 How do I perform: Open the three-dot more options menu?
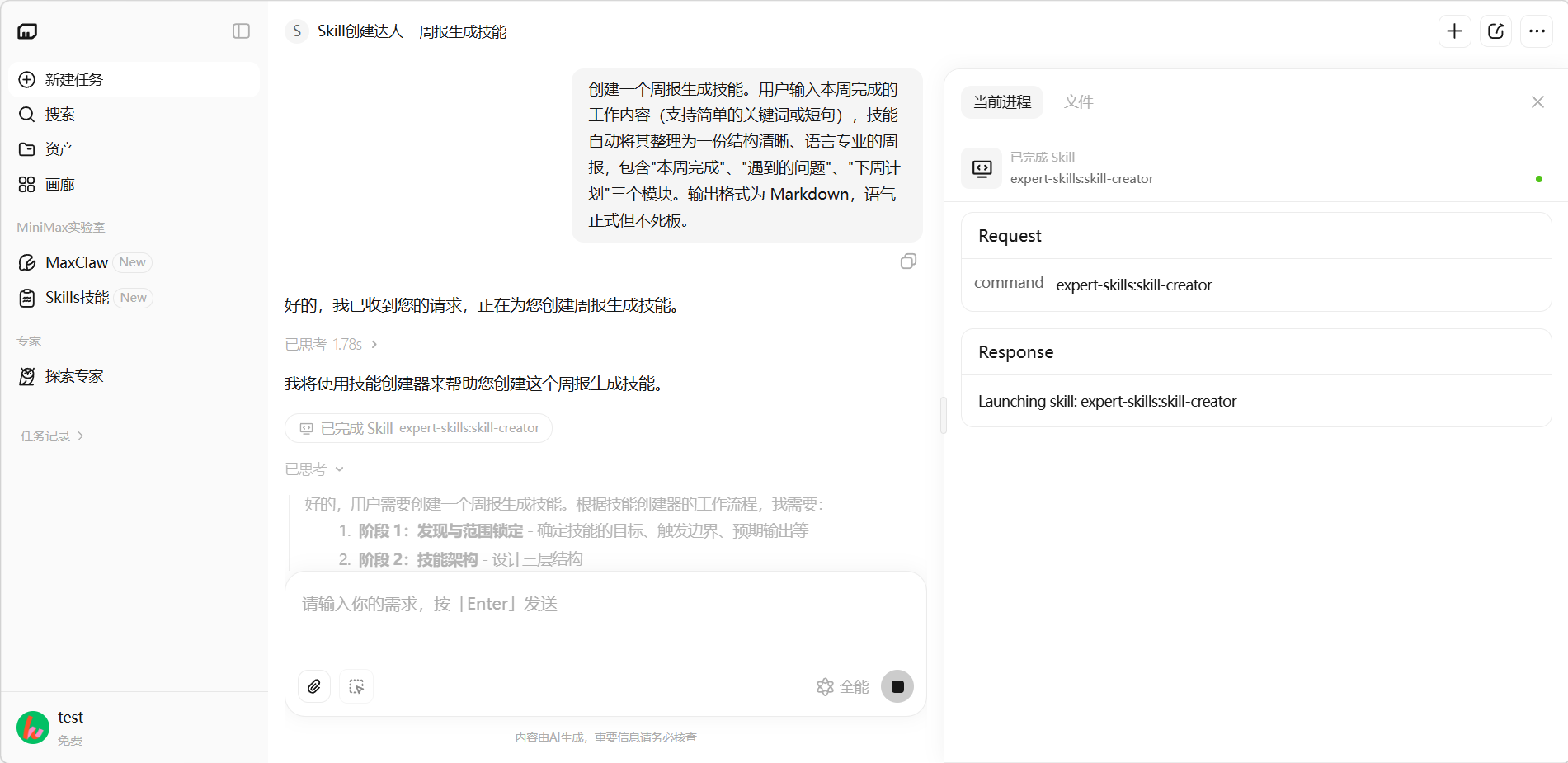click(x=1536, y=31)
